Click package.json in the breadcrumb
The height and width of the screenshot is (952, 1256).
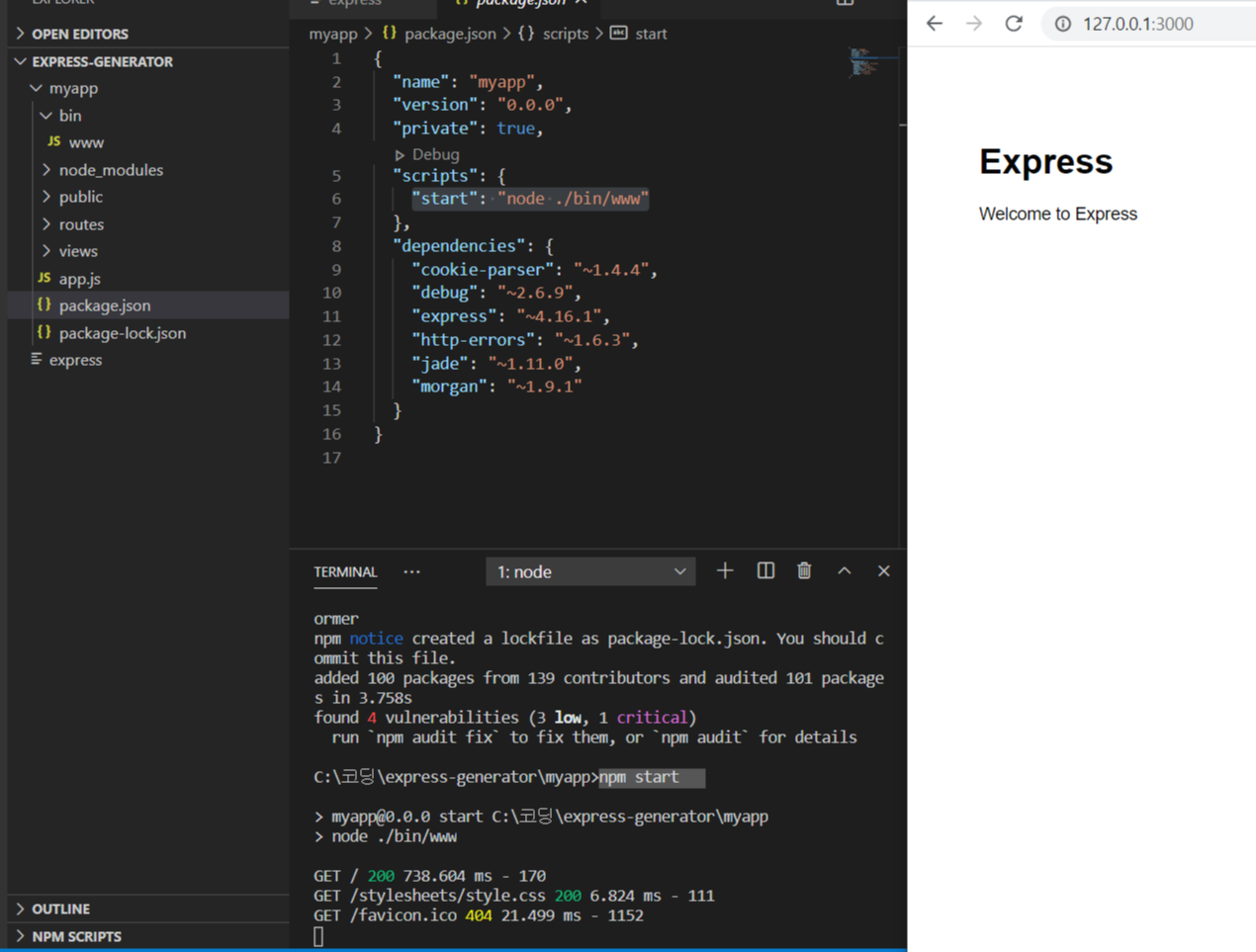coord(450,34)
